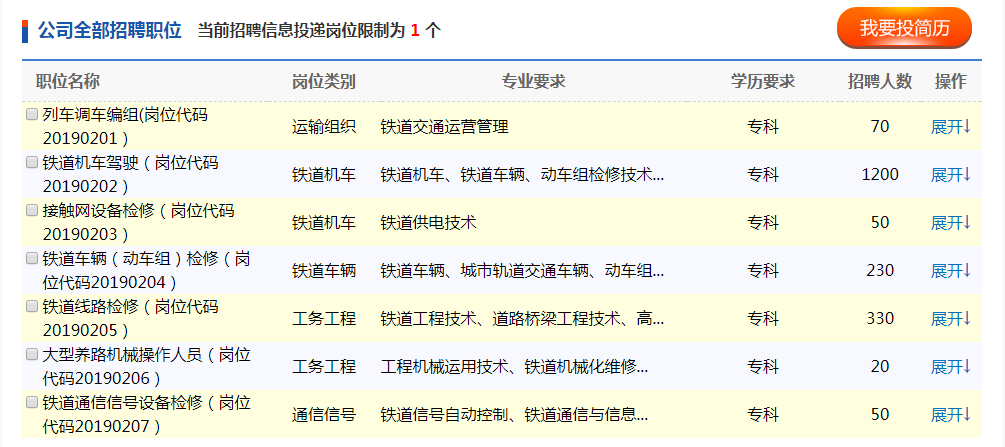The height and width of the screenshot is (447, 1005).
Task: Check the 列车调车编组 position checkbox
Action: point(32,115)
